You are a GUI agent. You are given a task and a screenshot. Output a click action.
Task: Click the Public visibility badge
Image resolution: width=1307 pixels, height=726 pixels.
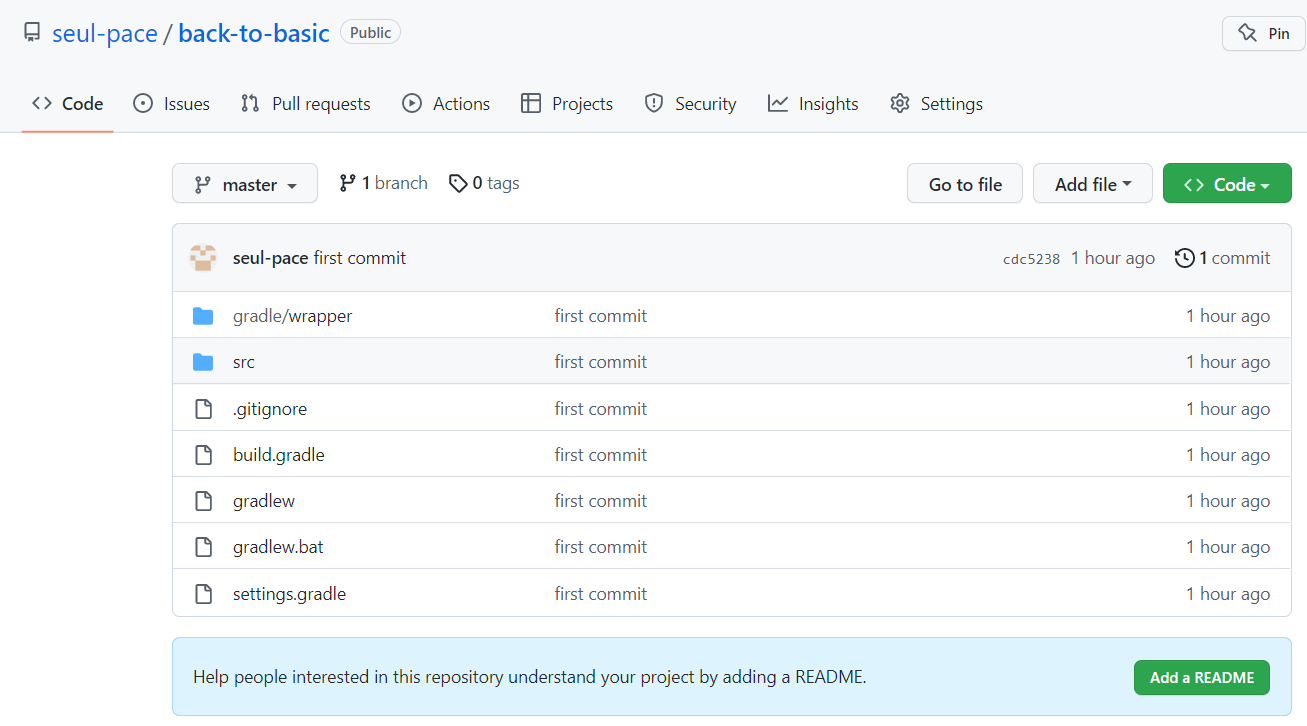point(371,32)
